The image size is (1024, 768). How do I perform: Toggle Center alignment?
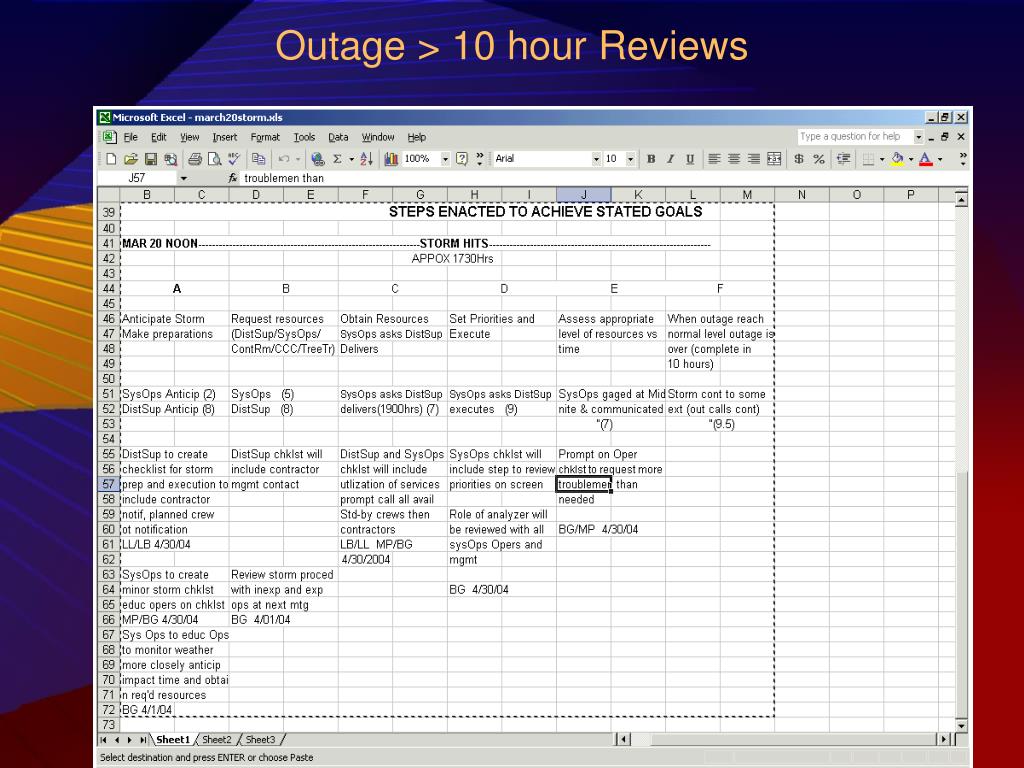[734, 159]
